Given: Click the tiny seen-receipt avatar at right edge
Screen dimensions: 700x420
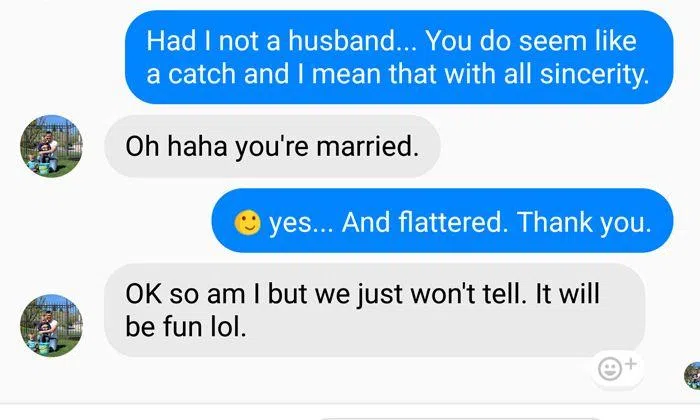Looking at the screenshot, I should pyautogui.click(x=692, y=376).
